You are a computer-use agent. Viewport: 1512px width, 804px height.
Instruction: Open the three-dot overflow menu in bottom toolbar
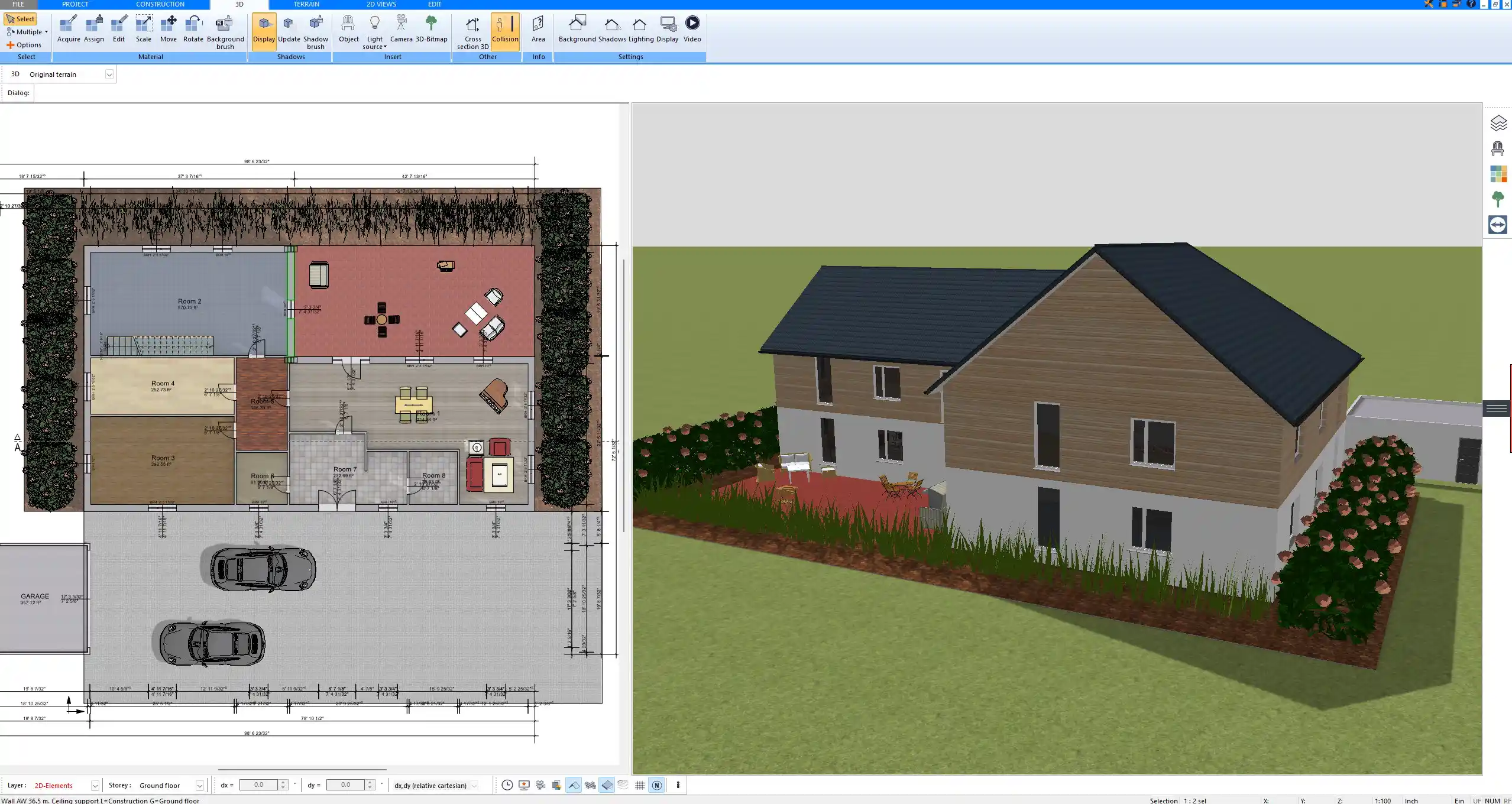(678, 785)
